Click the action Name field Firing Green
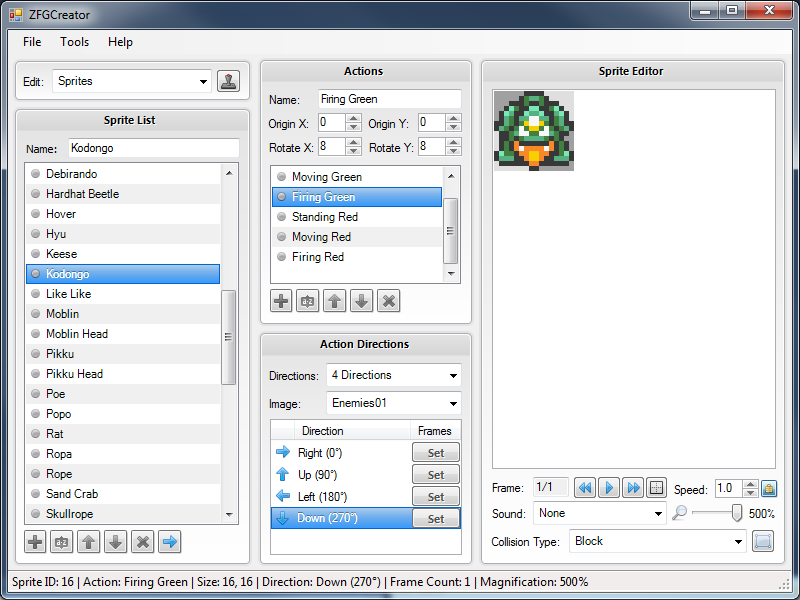This screenshot has height=600, width=800. 390,99
